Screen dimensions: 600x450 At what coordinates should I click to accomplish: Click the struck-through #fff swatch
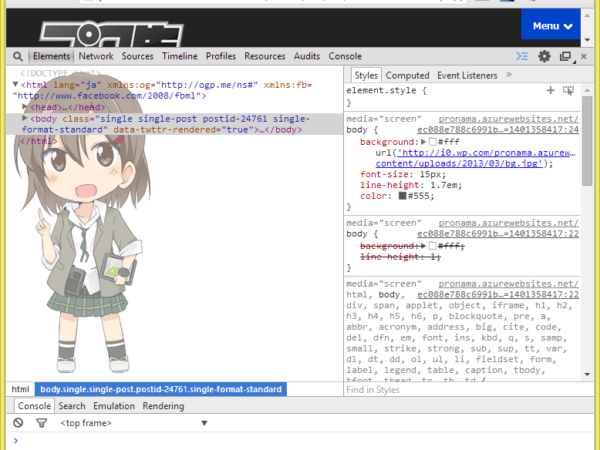tap(432, 246)
